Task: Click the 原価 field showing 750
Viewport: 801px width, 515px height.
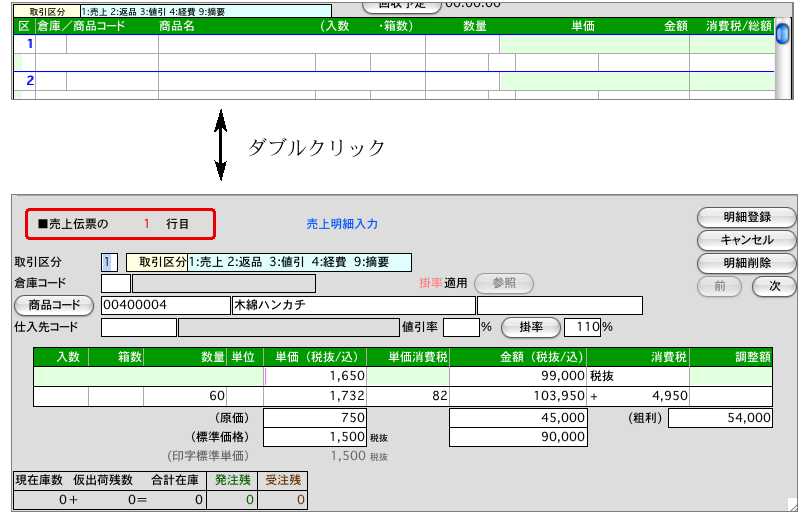Action: point(314,418)
